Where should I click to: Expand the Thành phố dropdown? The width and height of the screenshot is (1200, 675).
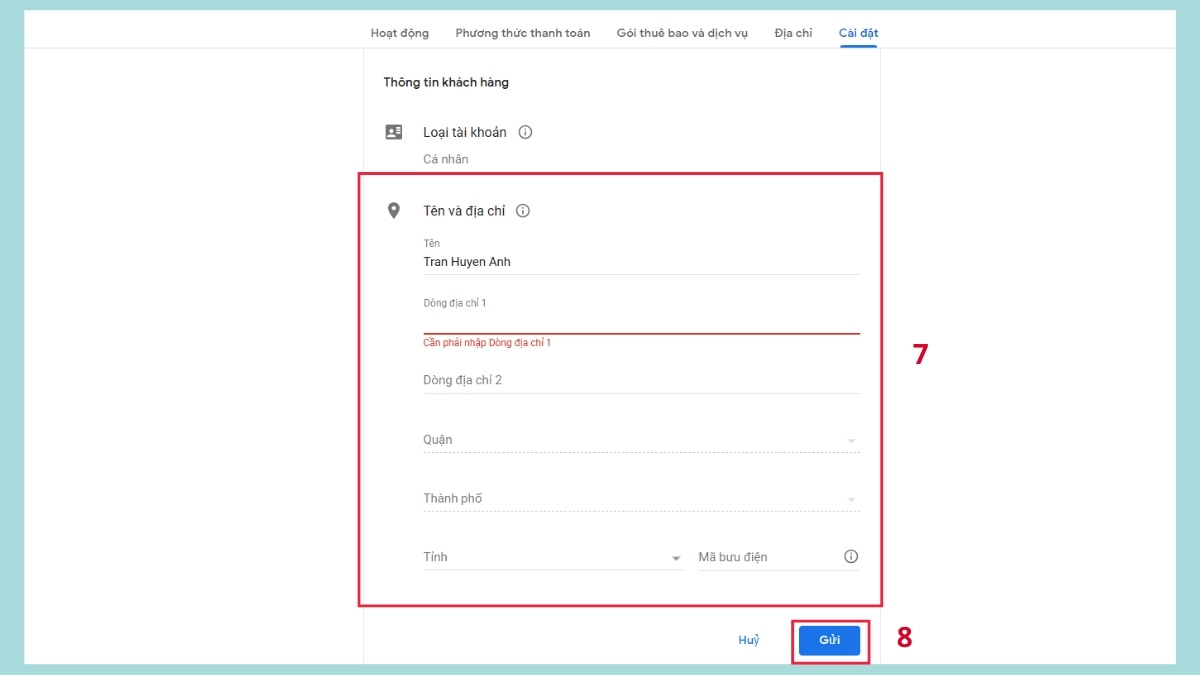[x=641, y=499]
